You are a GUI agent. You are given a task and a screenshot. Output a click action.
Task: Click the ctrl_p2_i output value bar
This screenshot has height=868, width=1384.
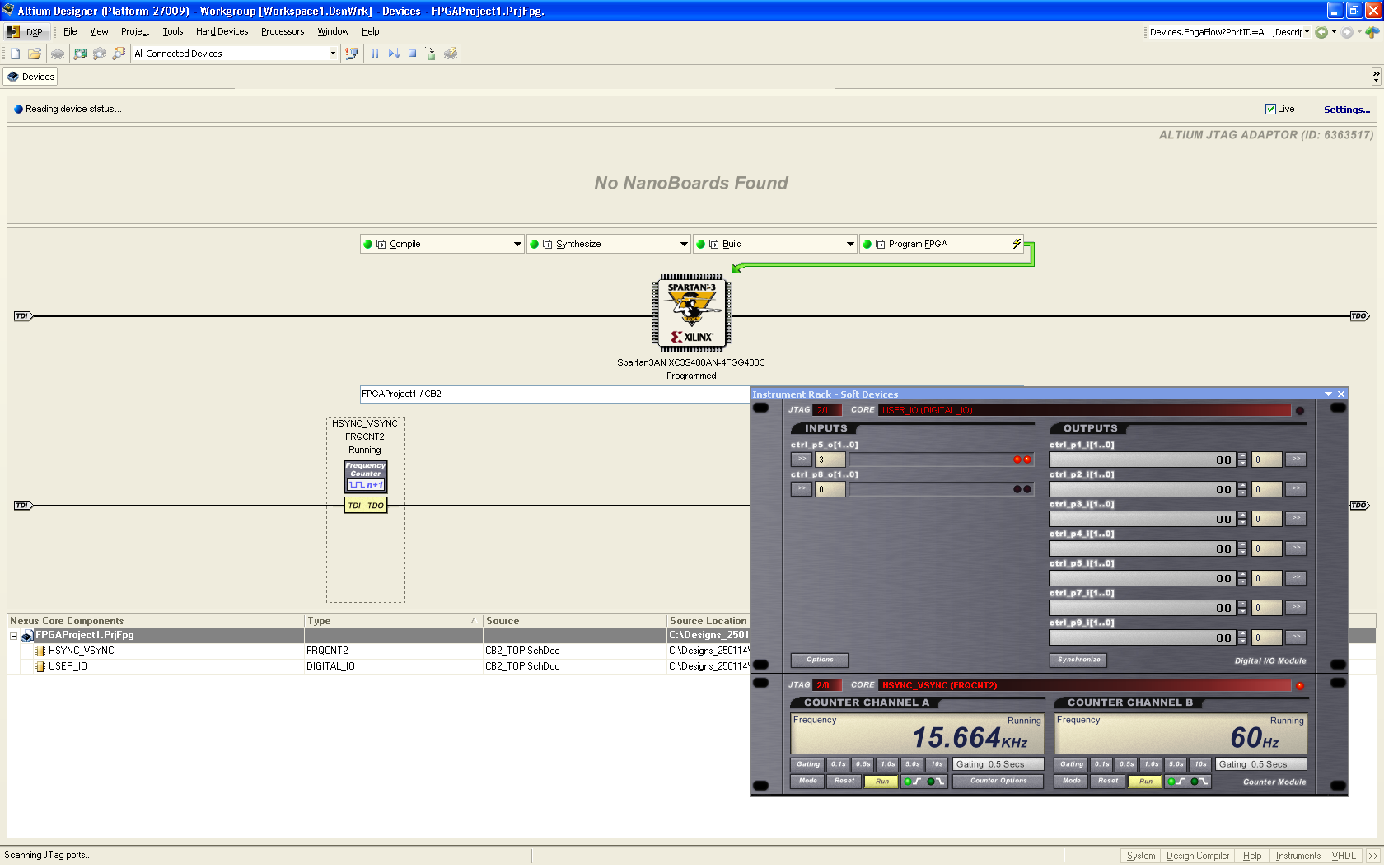1142,489
